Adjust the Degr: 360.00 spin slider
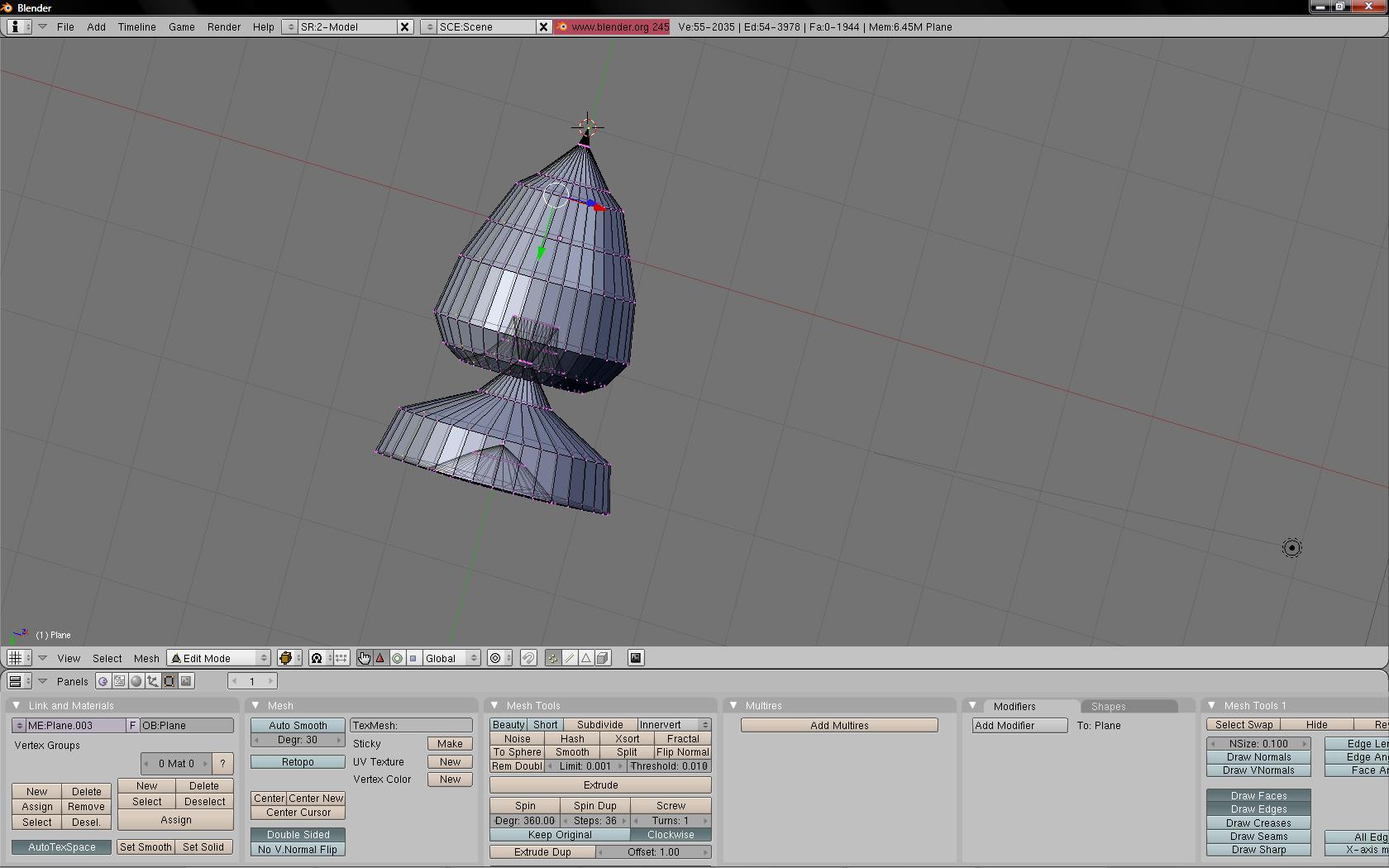This screenshot has width=1389, height=868. click(524, 821)
